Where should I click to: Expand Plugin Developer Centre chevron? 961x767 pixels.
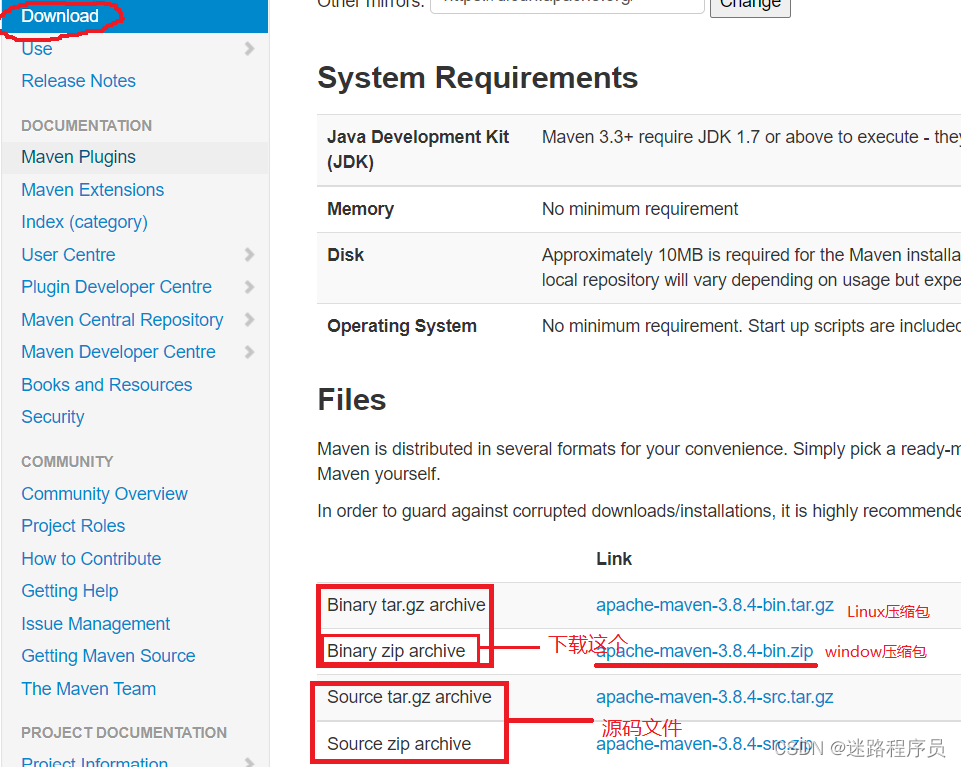(x=249, y=287)
